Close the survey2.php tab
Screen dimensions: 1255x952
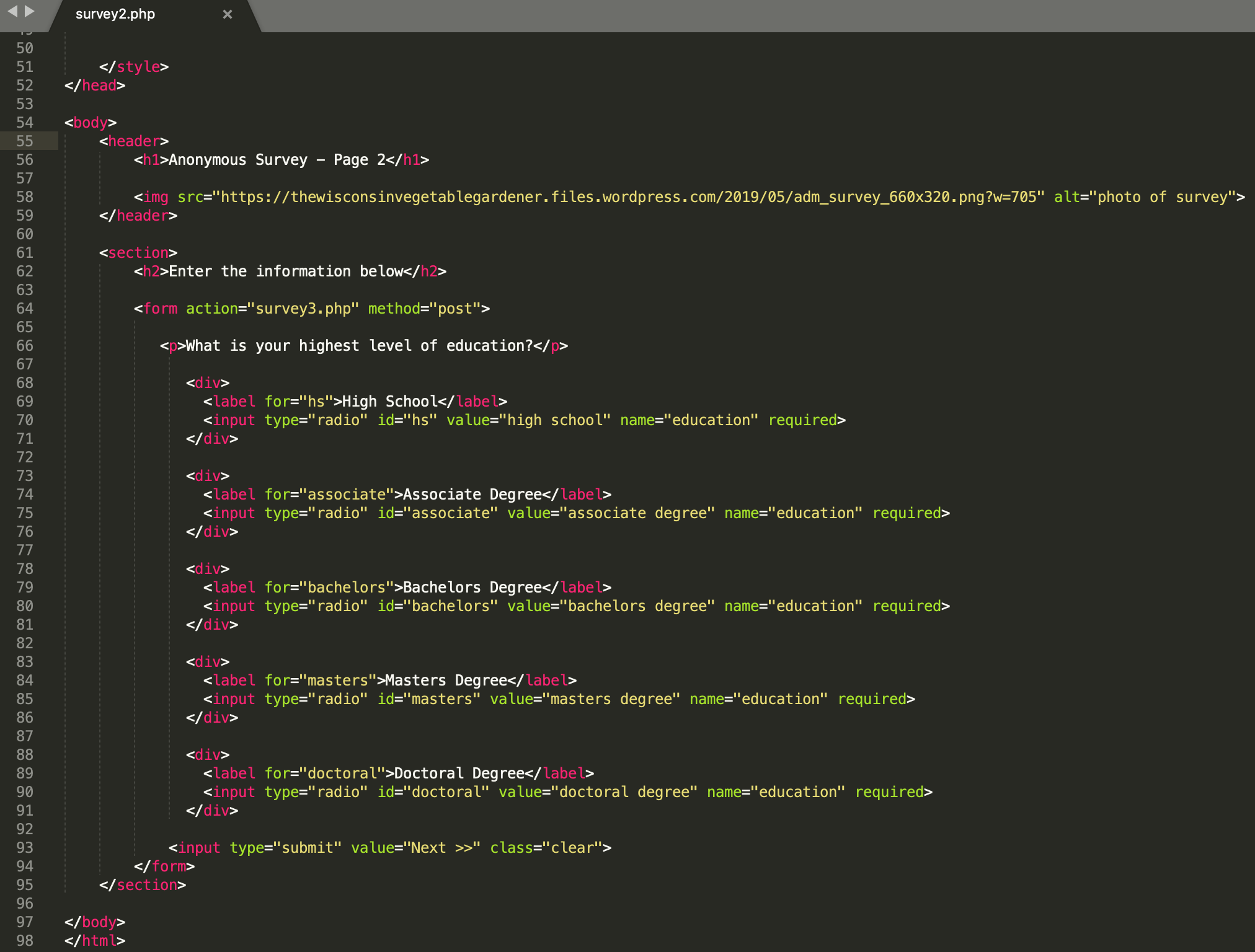click(x=228, y=14)
